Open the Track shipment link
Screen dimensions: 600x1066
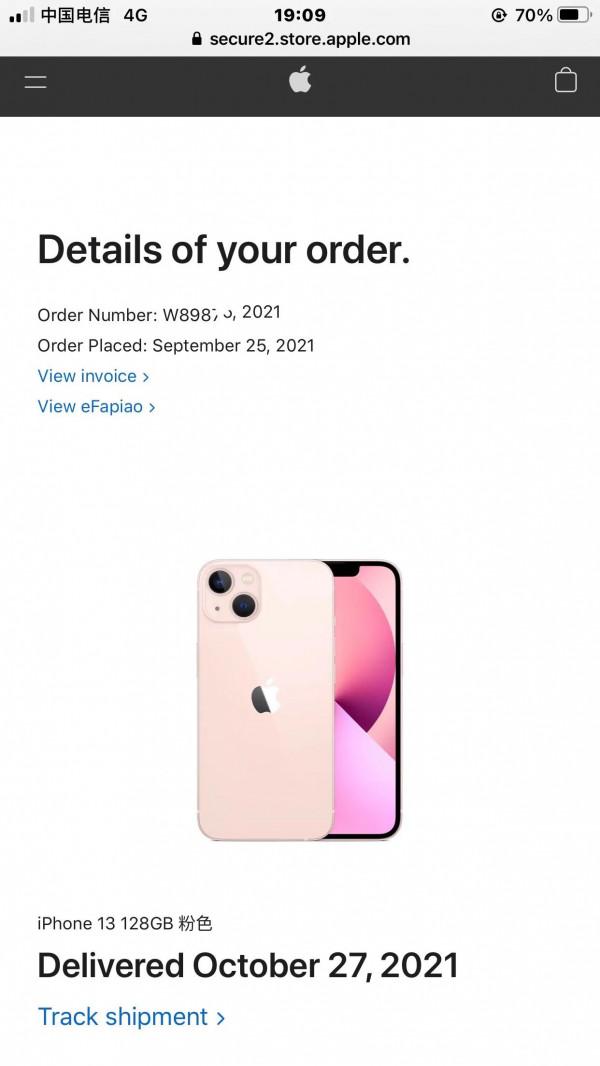pos(131,1017)
